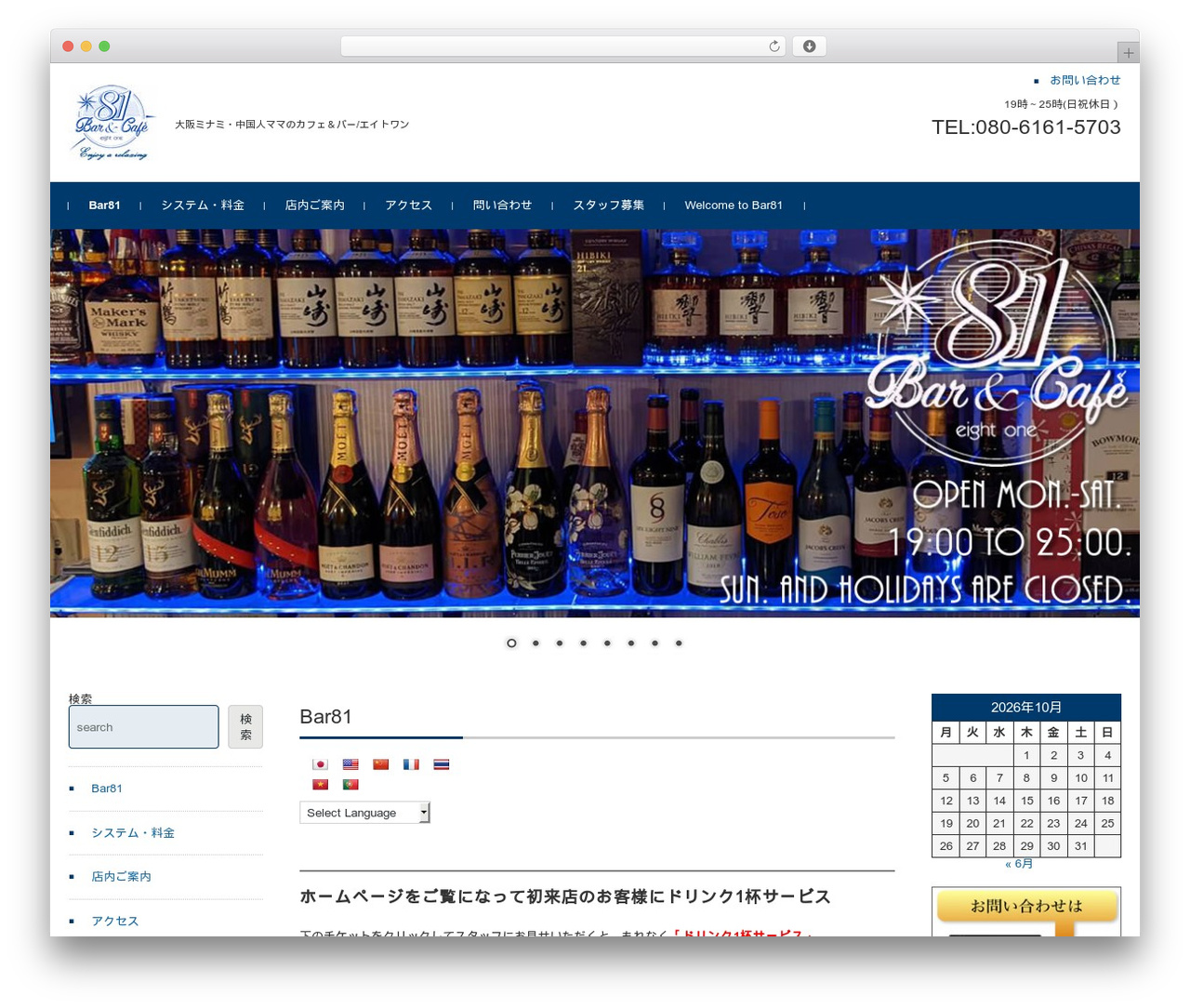Click the Bar81 page heading
The height and width of the screenshot is (1008, 1190).
pos(325,717)
